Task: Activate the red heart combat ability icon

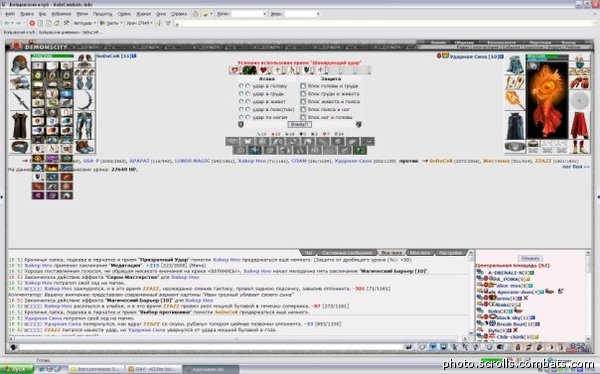Action: 263,70
